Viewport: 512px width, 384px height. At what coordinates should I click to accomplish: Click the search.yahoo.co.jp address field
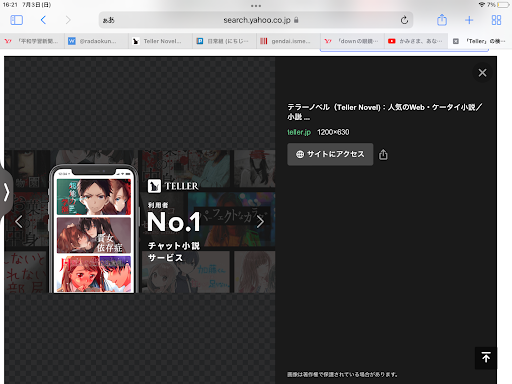pos(256,20)
